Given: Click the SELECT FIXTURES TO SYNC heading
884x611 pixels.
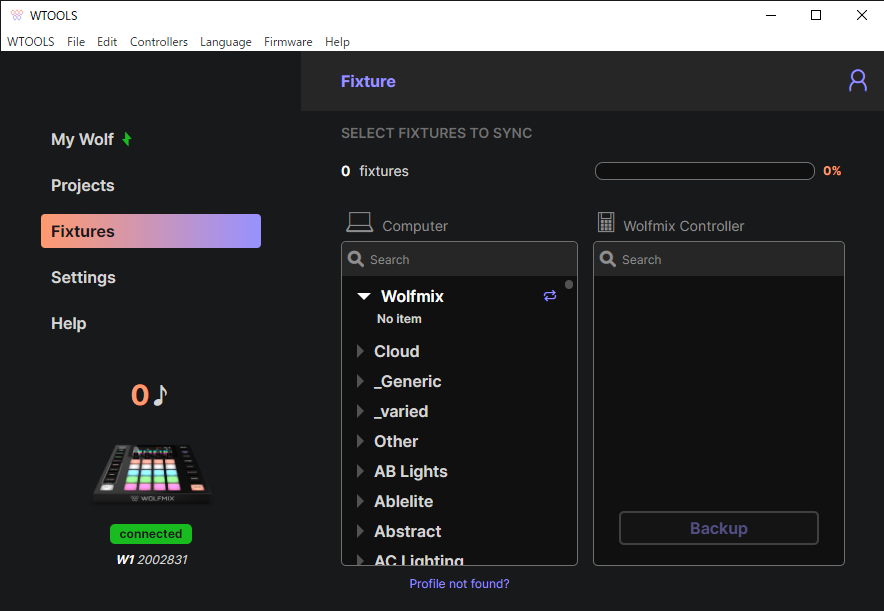Looking at the screenshot, I should coord(436,133).
